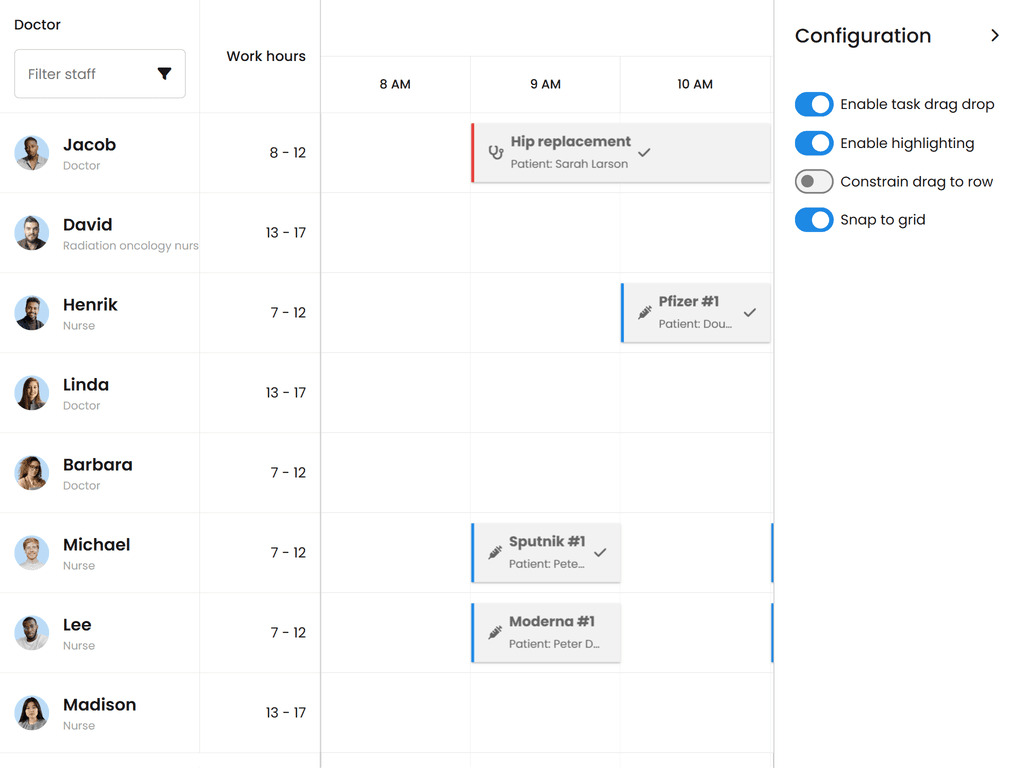Open the Moderna #1 event for Peter
The height and width of the screenshot is (768, 1024).
coord(546,632)
